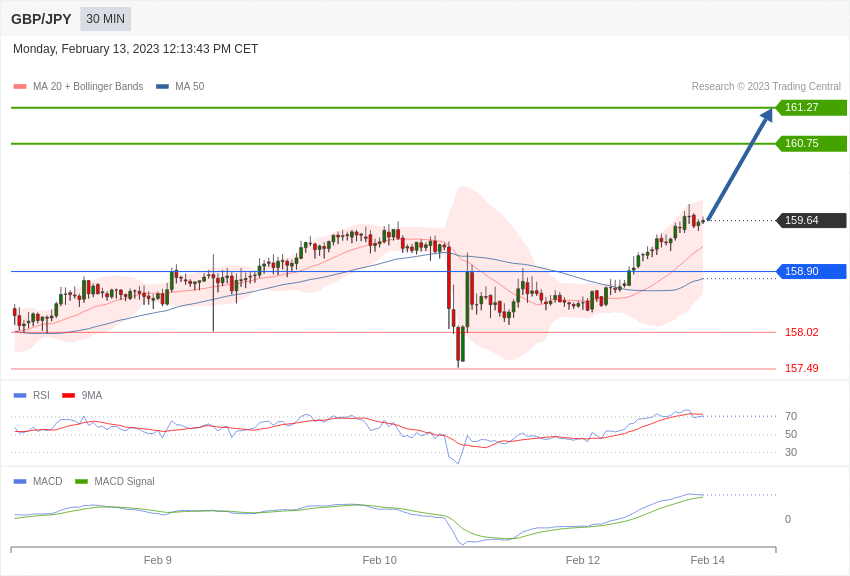The width and height of the screenshot is (850, 576).
Task: Click the MACD Signal green legend swatch
Action: (81, 482)
